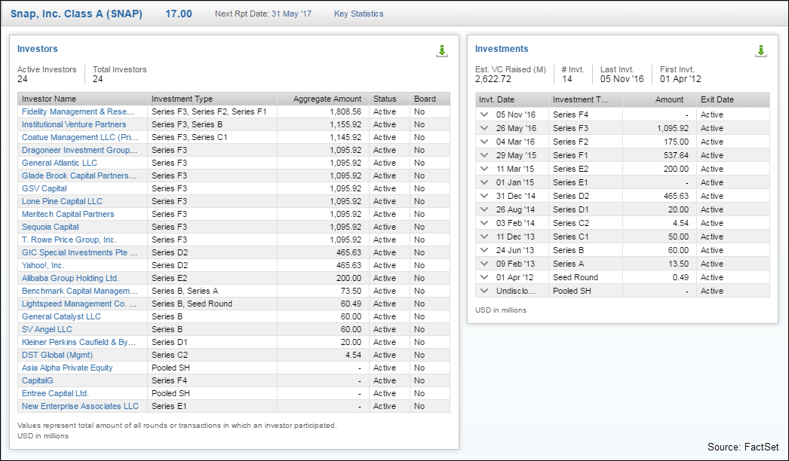Open Coatue Management LLC investor link
The image size is (789, 461).
(x=80, y=137)
